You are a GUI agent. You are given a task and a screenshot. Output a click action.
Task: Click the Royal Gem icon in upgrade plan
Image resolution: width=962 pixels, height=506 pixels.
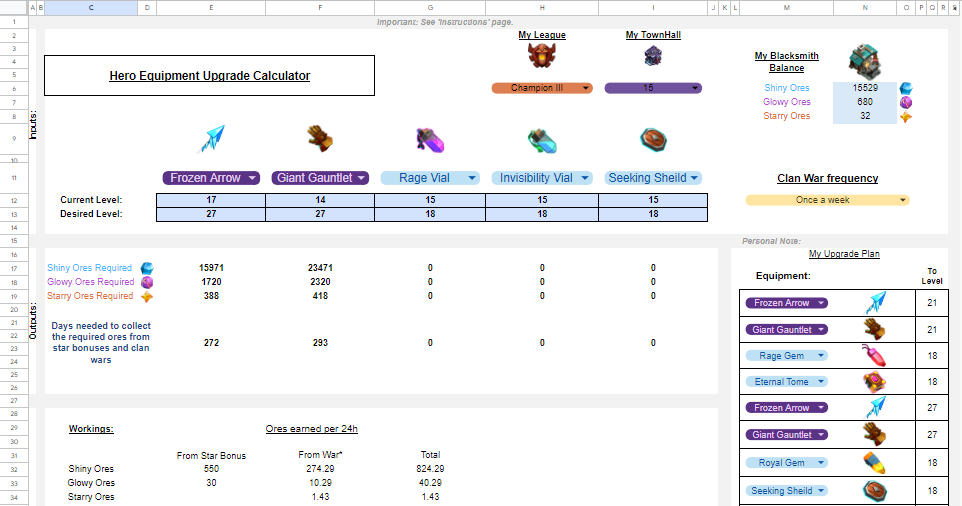874,463
